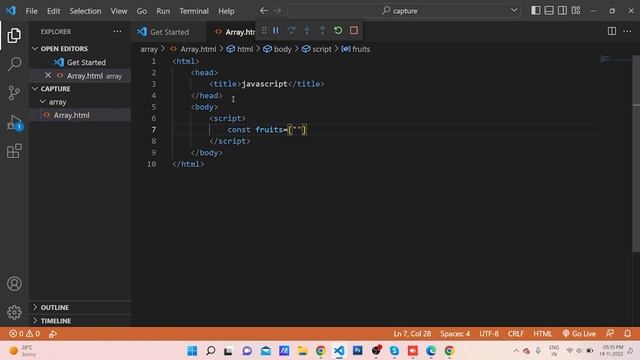Change end of line CRLF setting
Image resolution: width=640 pixels, height=360 pixels.
click(x=516, y=334)
